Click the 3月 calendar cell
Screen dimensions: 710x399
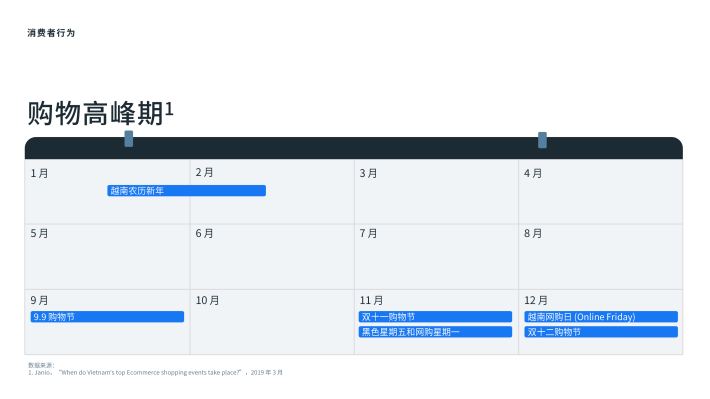(x=436, y=192)
